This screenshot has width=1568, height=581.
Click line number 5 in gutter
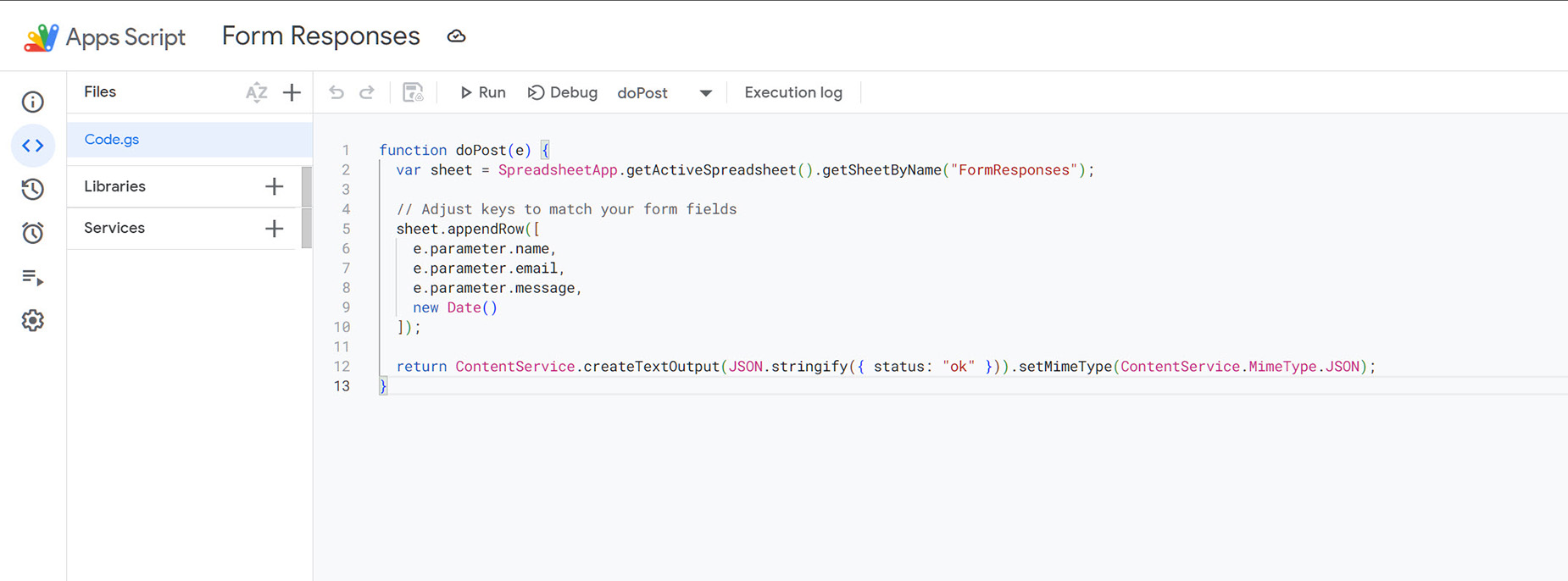346,229
